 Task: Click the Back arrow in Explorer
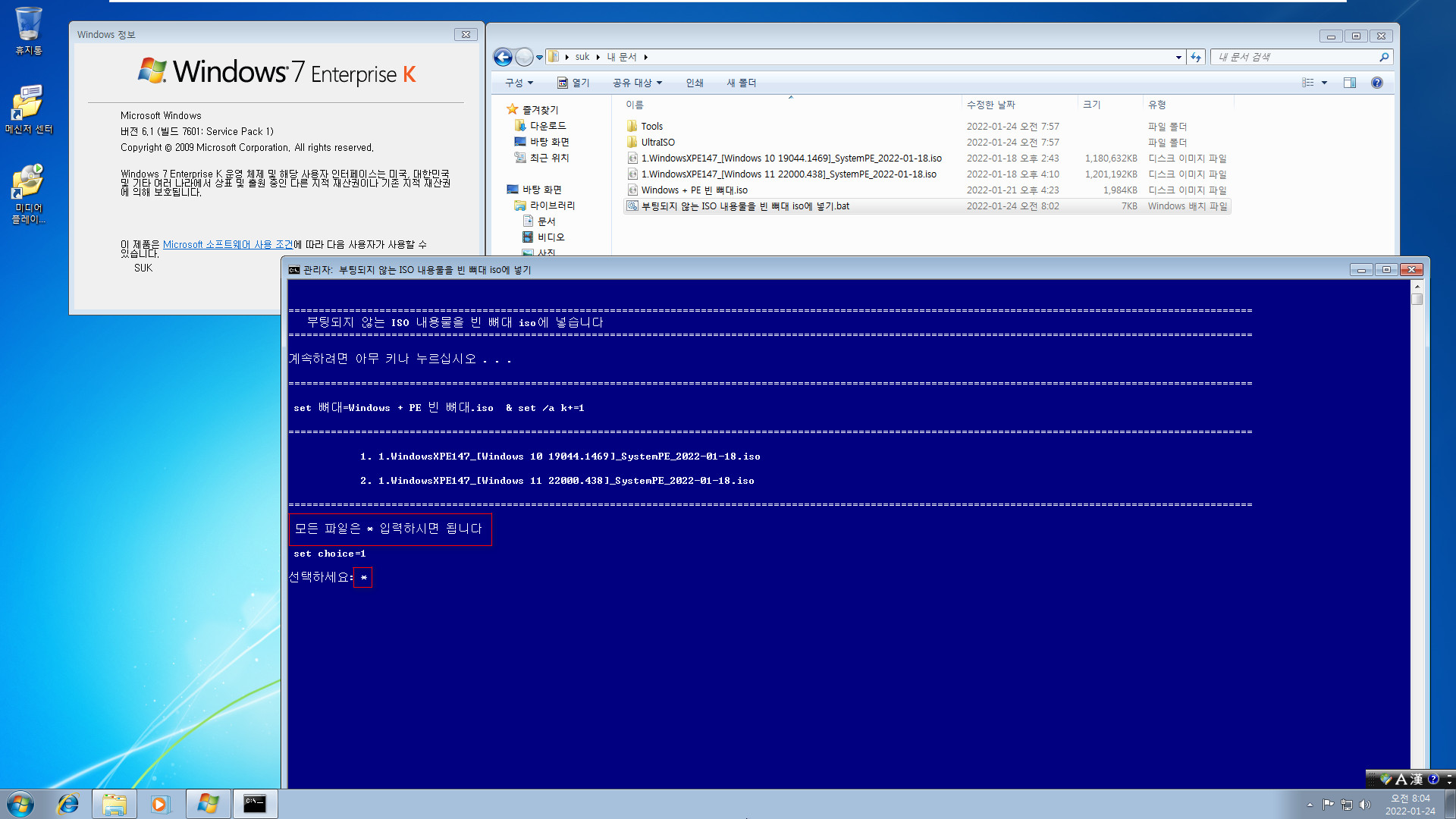[503, 57]
